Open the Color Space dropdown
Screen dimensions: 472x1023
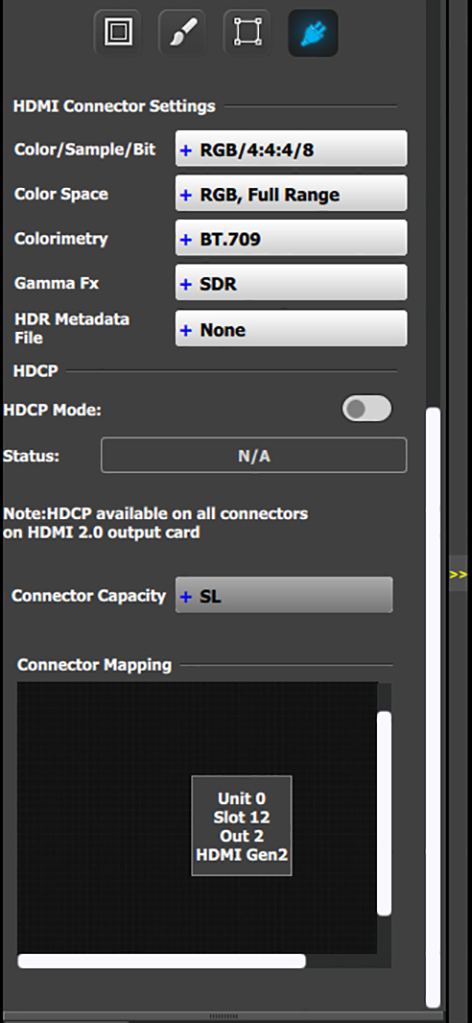pyautogui.click(x=291, y=194)
